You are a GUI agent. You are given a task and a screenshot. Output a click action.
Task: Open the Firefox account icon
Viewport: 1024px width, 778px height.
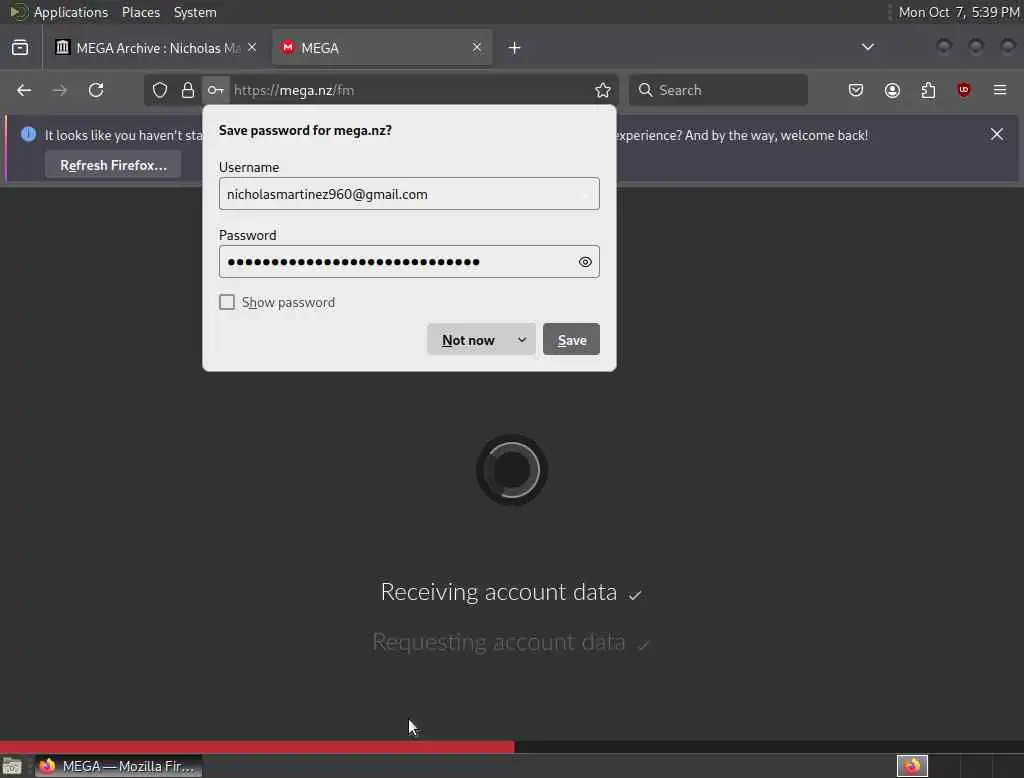coord(892,90)
